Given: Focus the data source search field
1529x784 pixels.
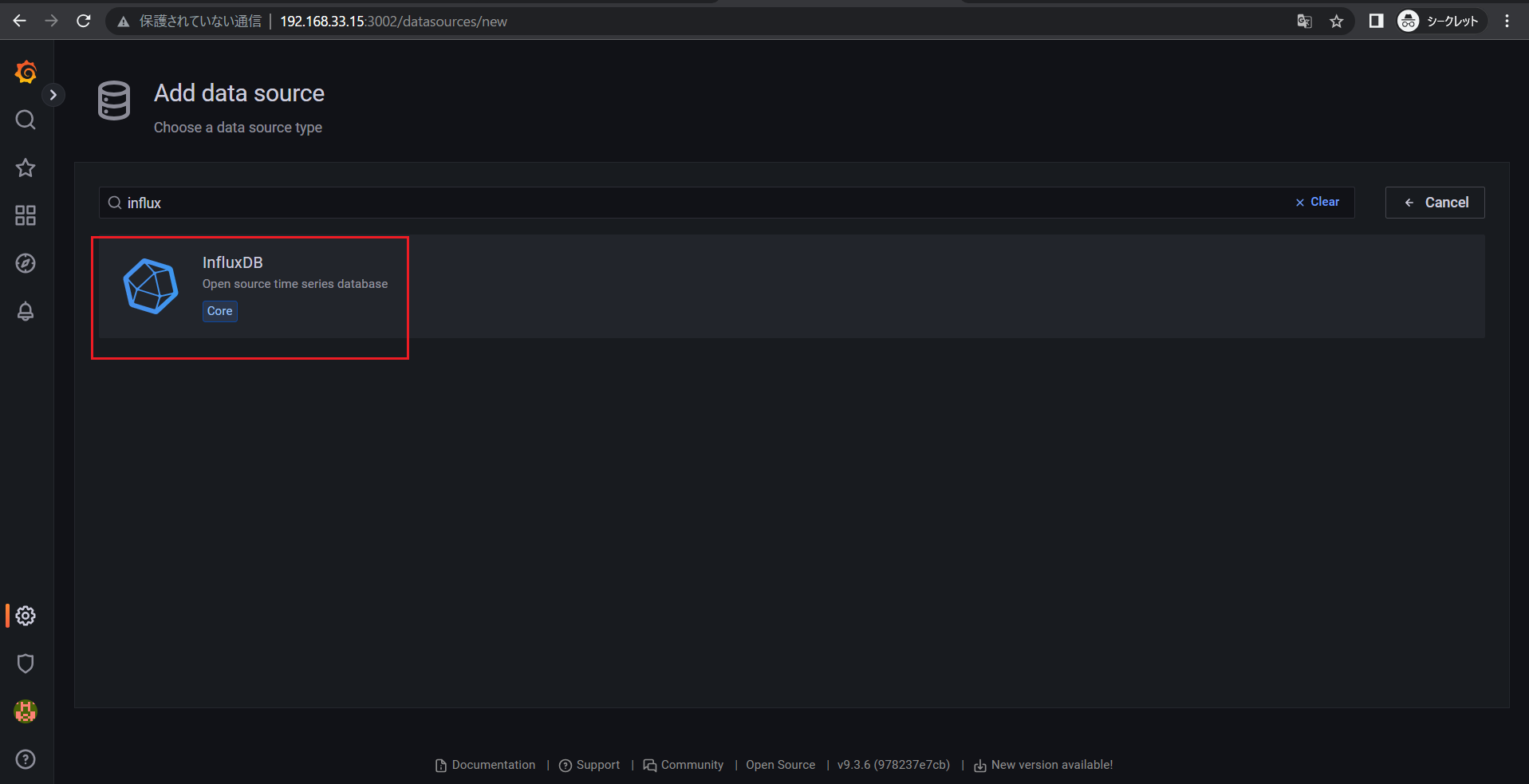Looking at the screenshot, I should (x=702, y=203).
